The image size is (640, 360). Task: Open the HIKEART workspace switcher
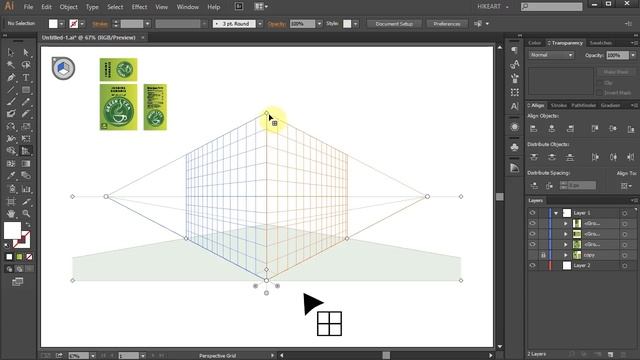pyautogui.click(x=493, y=7)
